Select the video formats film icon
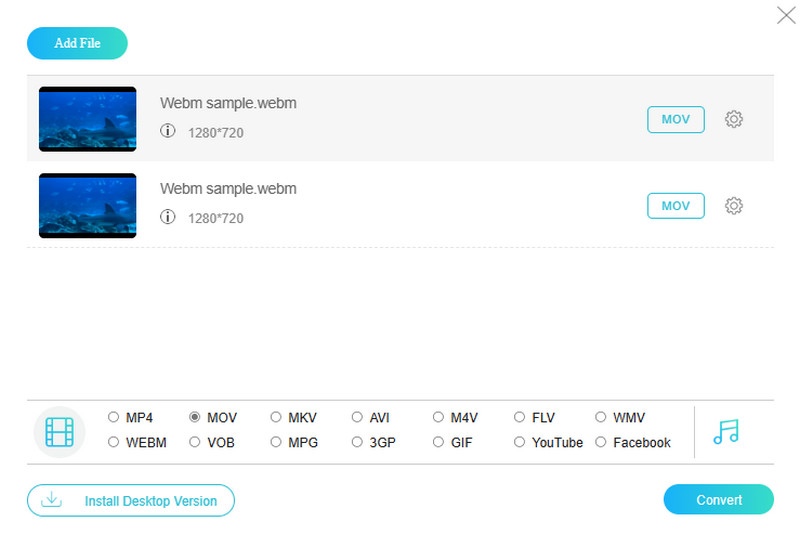 pos(59,432)
